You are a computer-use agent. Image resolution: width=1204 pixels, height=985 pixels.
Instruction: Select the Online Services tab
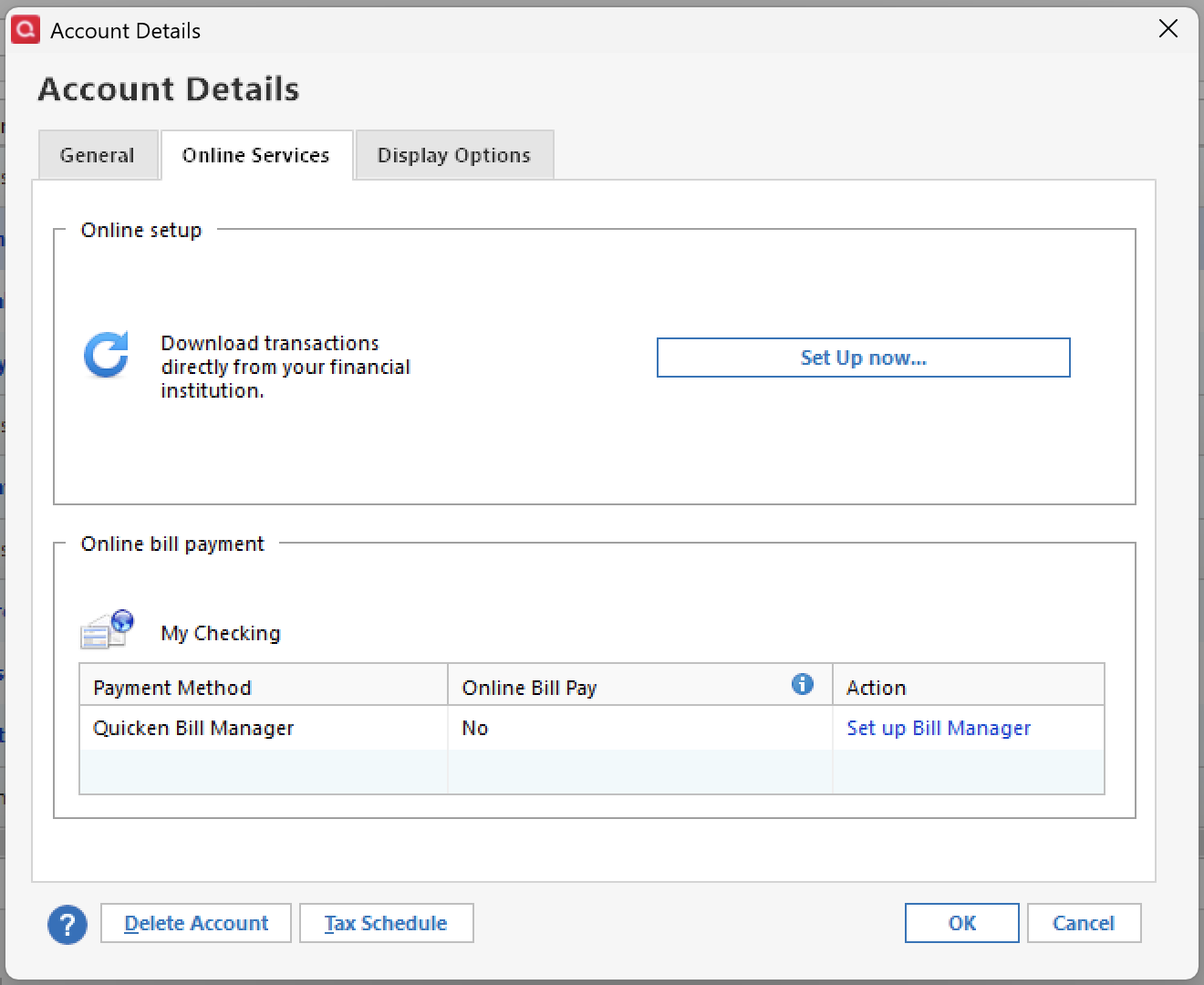[x=256, y=155]
